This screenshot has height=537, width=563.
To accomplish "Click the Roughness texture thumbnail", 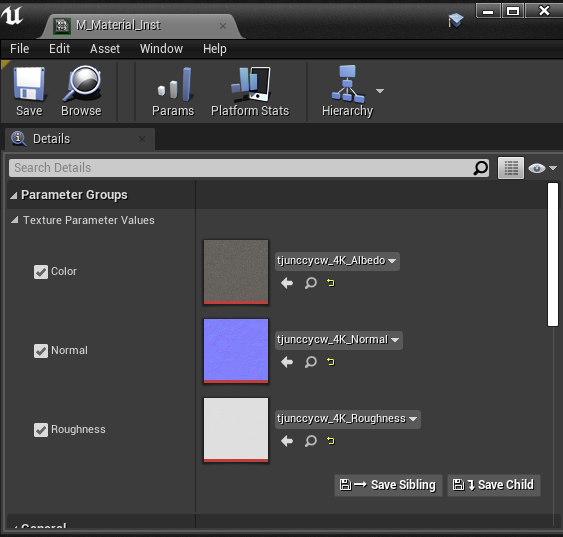I will pyautogui.click(x=236, y=430).
